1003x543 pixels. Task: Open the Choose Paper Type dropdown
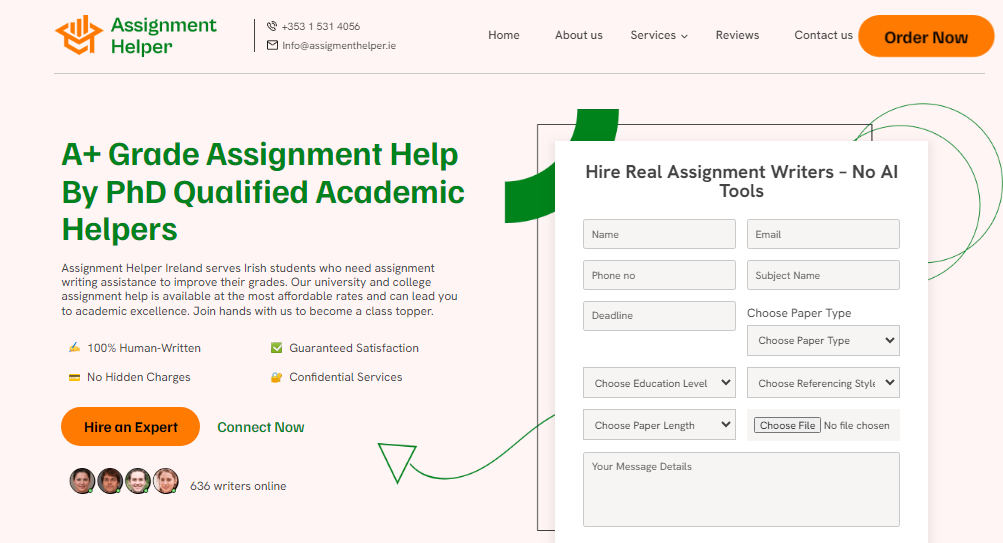823,341
